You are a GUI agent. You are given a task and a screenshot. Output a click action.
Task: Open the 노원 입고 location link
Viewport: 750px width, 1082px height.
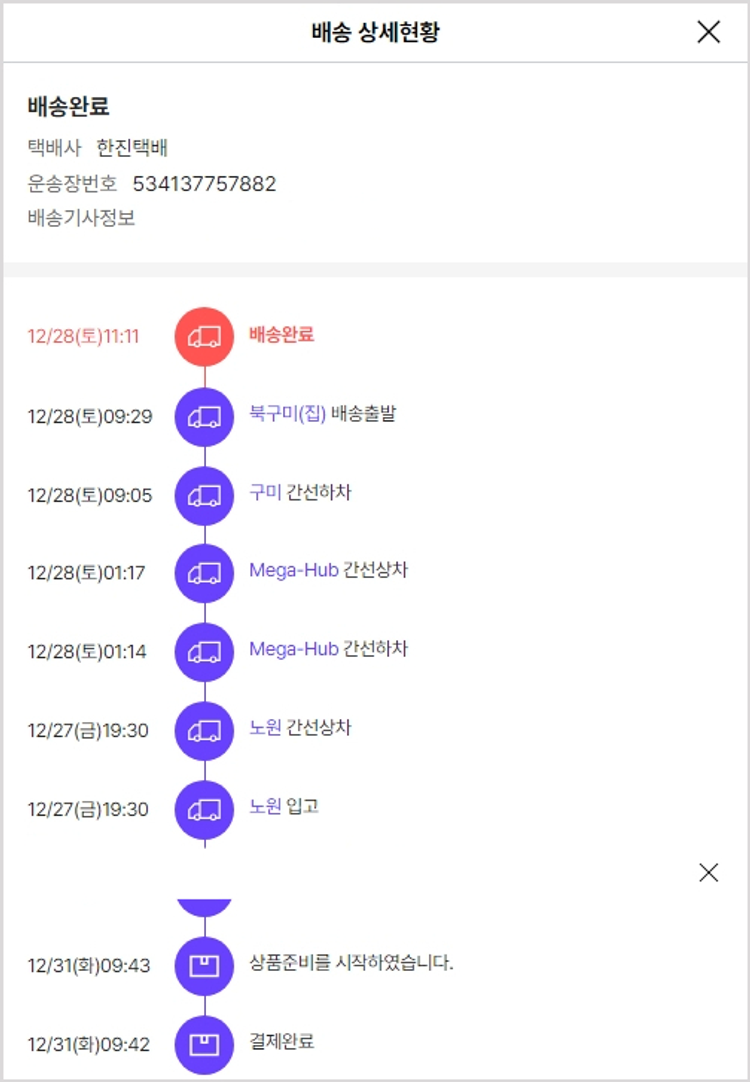265,807
